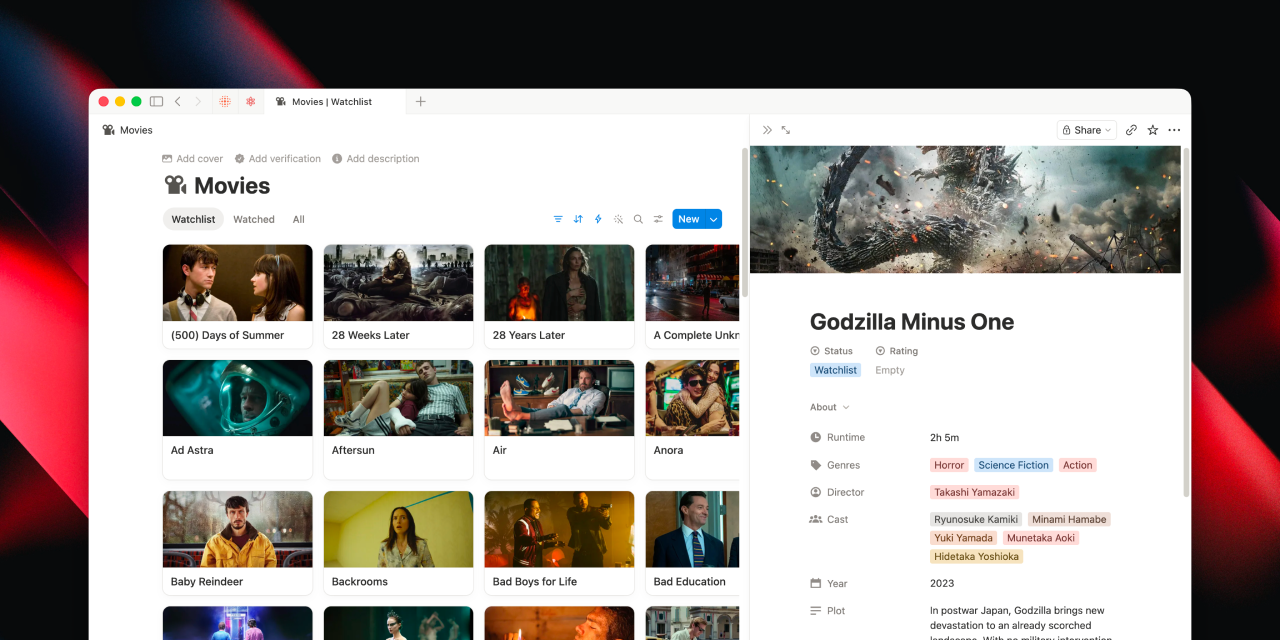The height and width of the screenshot is (640, 1280).
Task: Click the Godzilla cover image
Action: (965, 209)
